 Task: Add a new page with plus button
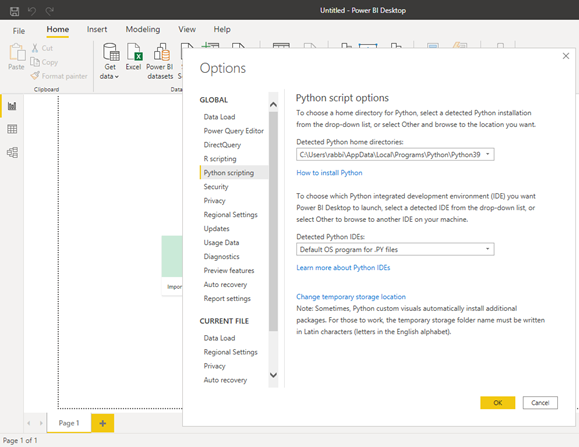tap(103, 423)
